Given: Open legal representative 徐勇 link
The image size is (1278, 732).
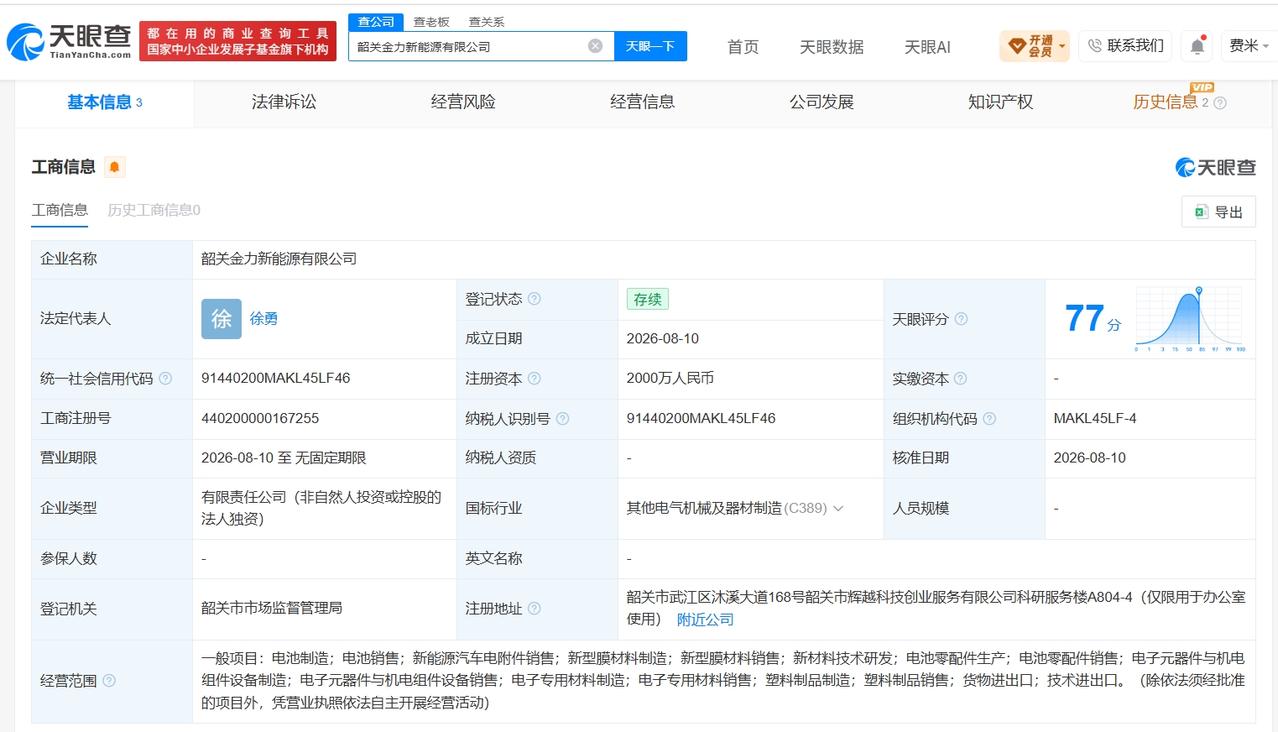Looking at the screenshot, I should coord(264,319).
